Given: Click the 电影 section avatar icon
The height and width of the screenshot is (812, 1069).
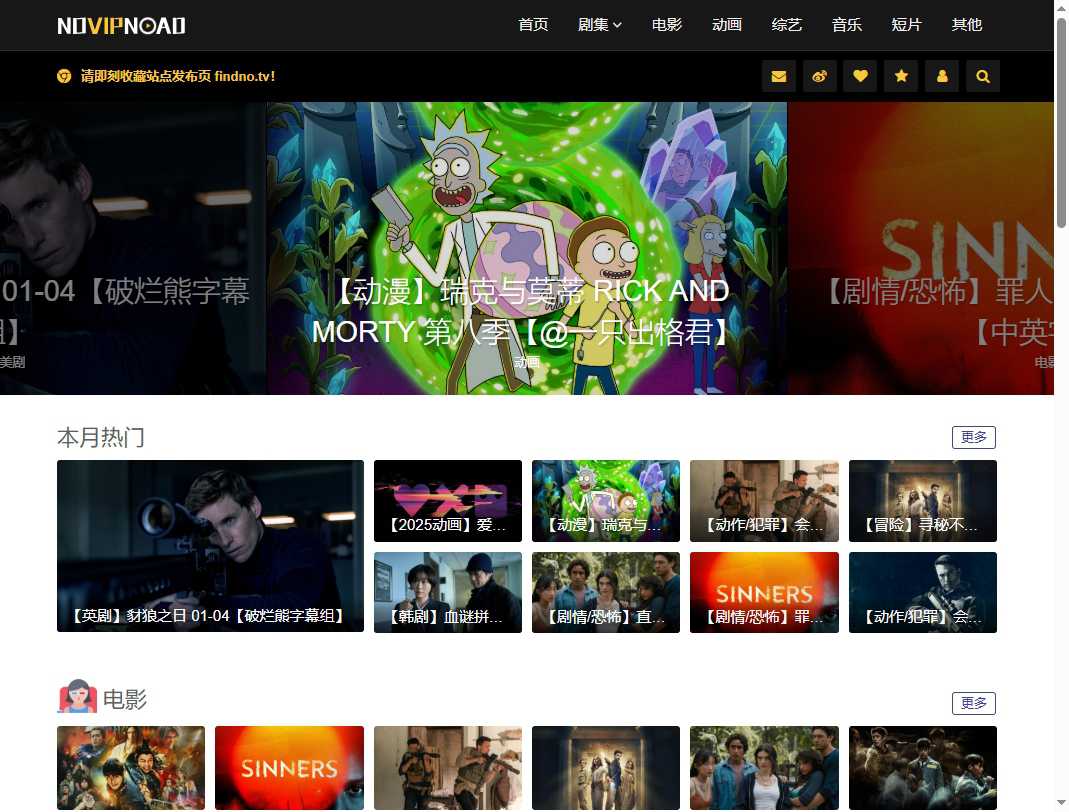Looking at the screenshot, I should [77, 697].
